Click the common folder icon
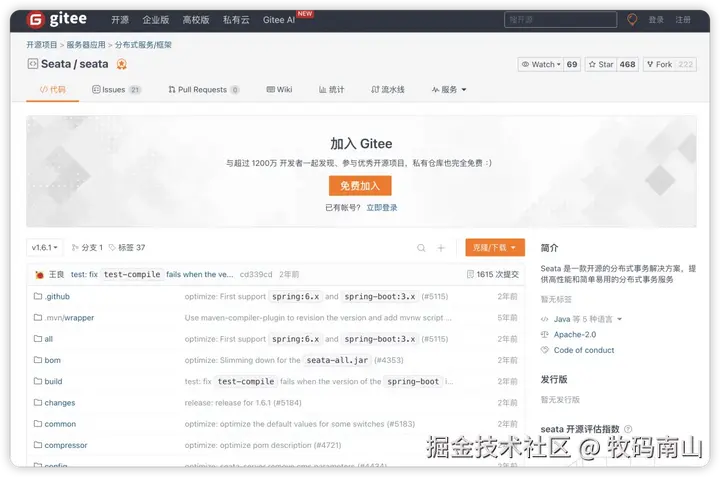 [38, 424]
